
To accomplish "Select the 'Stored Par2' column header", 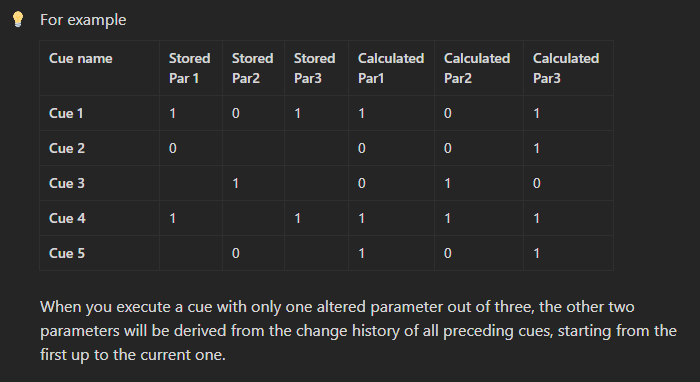I will 252,68.
